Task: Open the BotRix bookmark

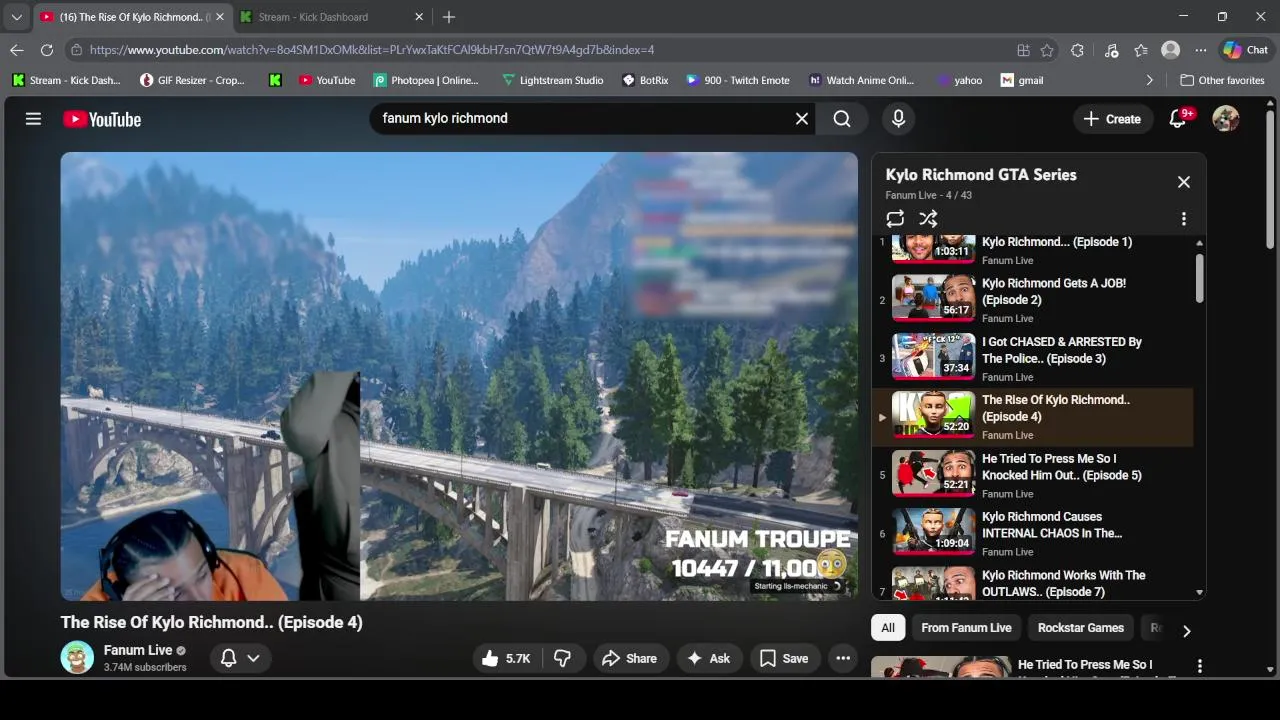Action: click(645, 80)
